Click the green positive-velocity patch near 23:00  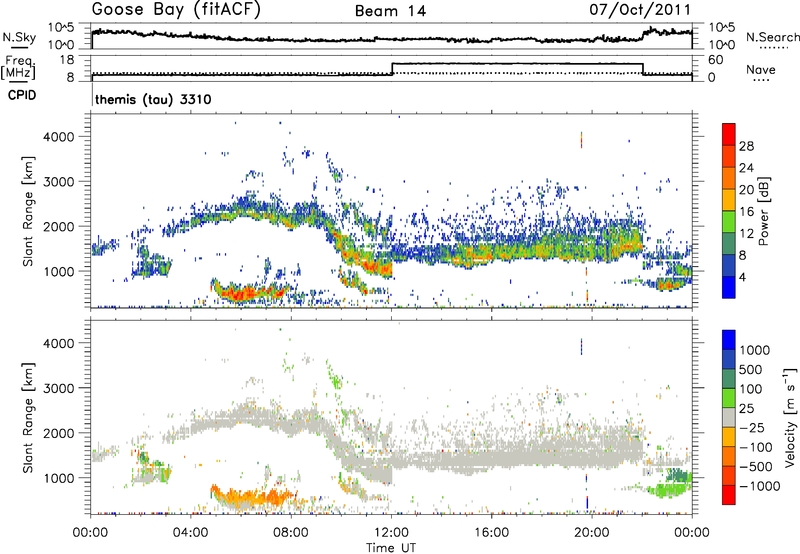click(667, 491)
